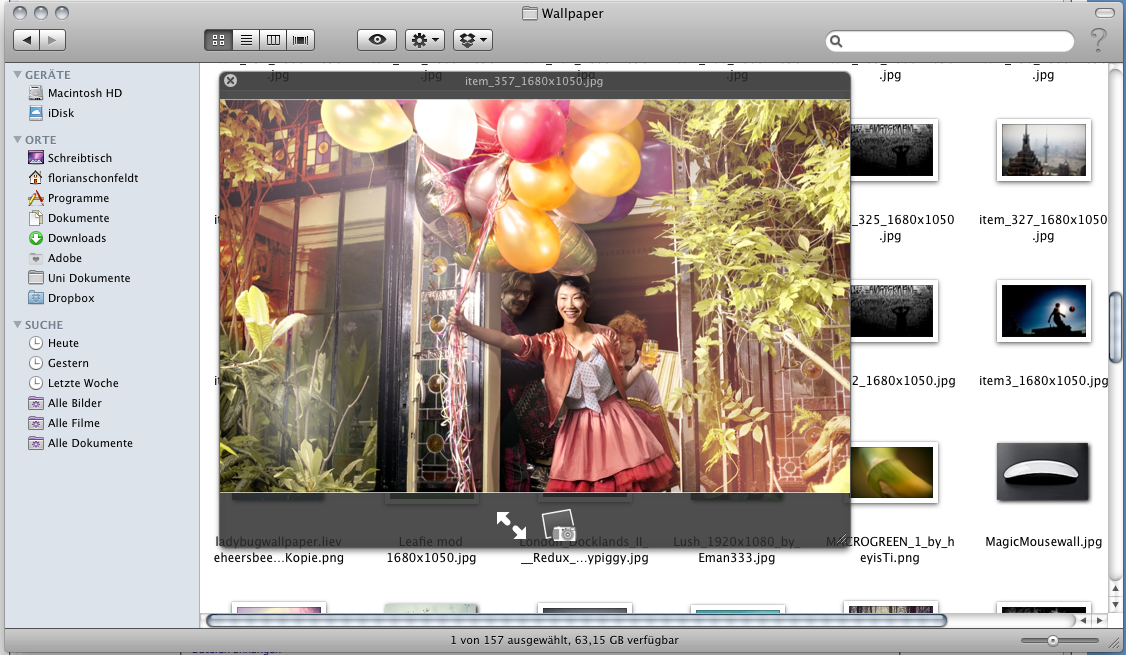Select the 2_1680x1050.jpg dark thumbnail

[x=894, y=311]
